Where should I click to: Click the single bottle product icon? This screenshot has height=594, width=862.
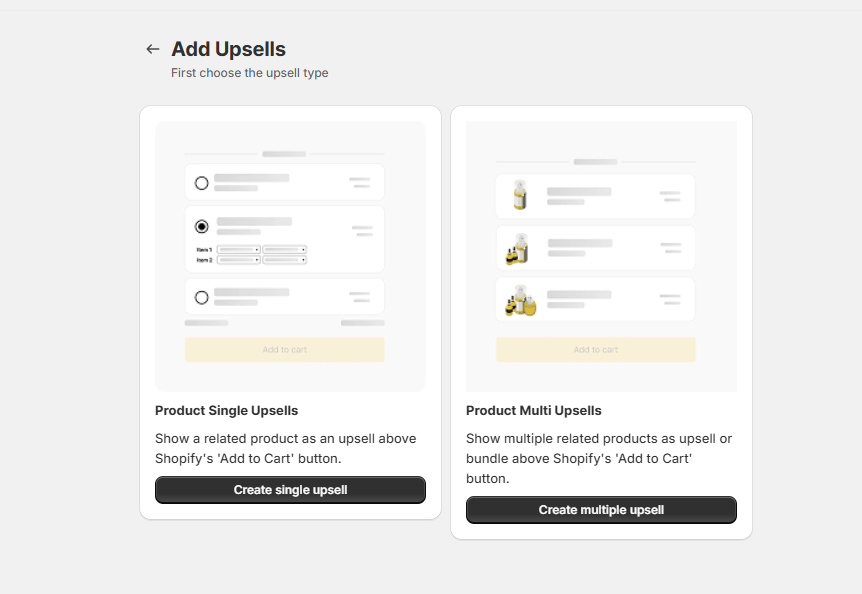pyautogui.click(x=519, y=195)
